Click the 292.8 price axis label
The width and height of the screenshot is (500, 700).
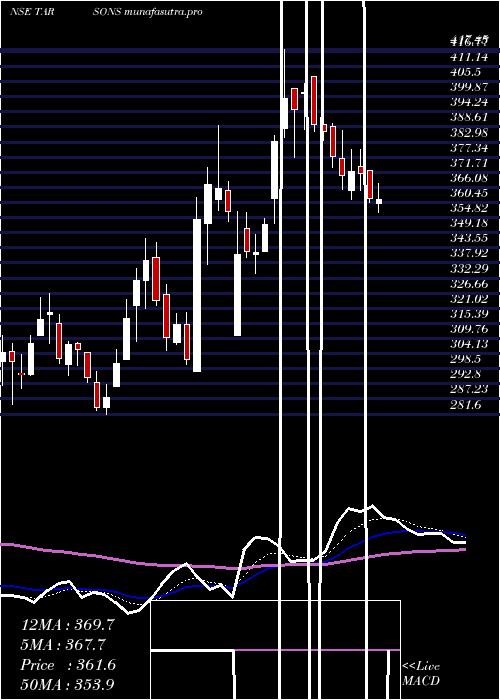(467, 374)
